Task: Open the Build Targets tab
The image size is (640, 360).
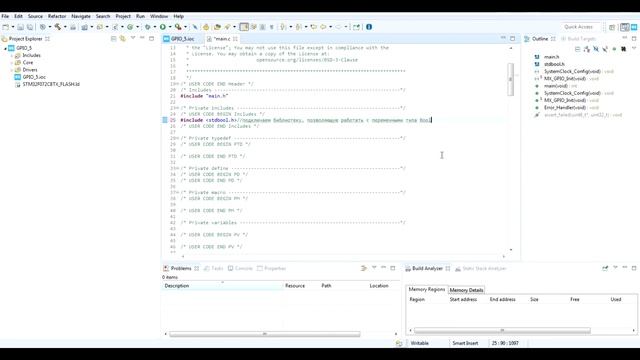Action: click(x=578, y=39)
